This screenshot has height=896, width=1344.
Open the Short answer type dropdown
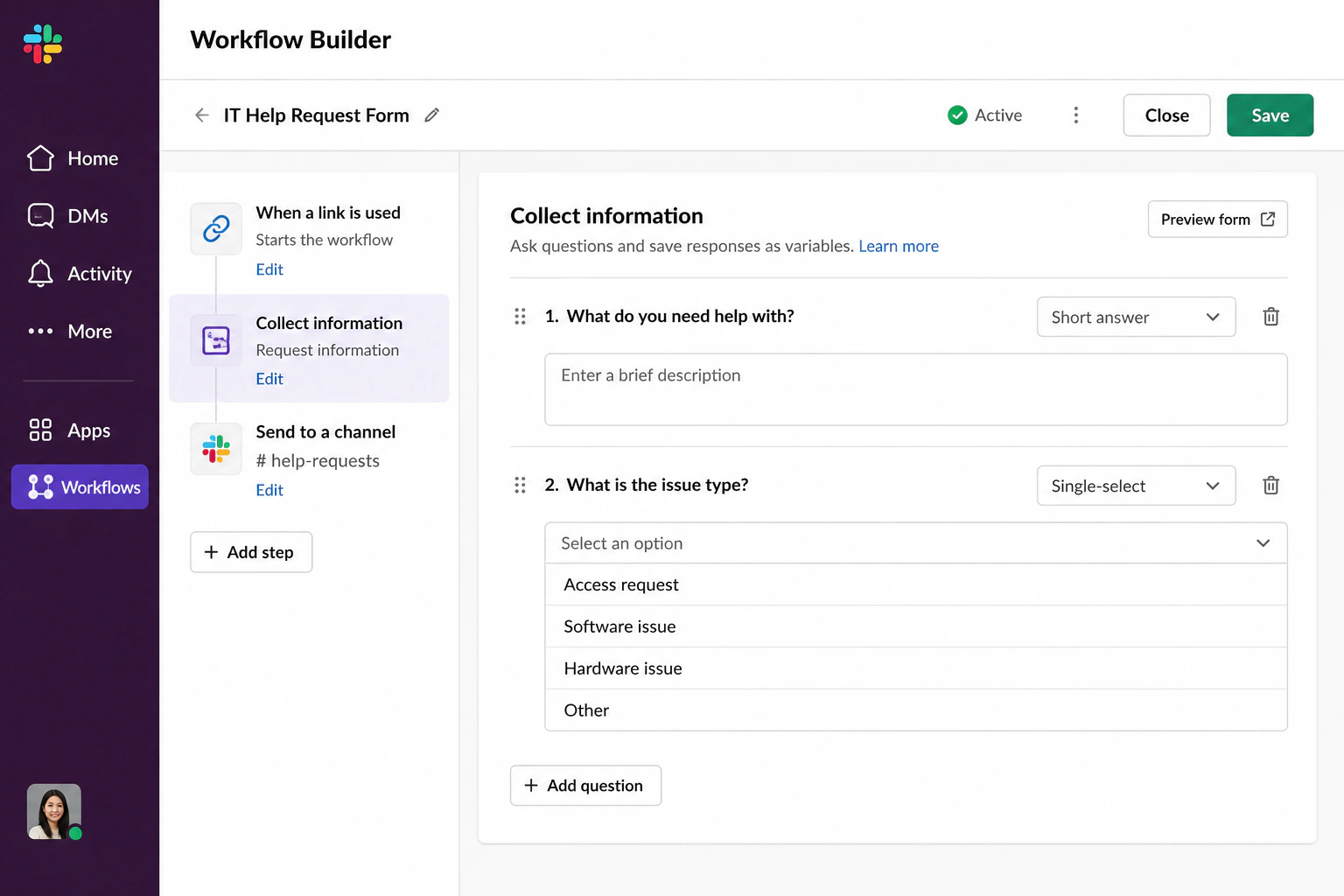(1136, 317)
